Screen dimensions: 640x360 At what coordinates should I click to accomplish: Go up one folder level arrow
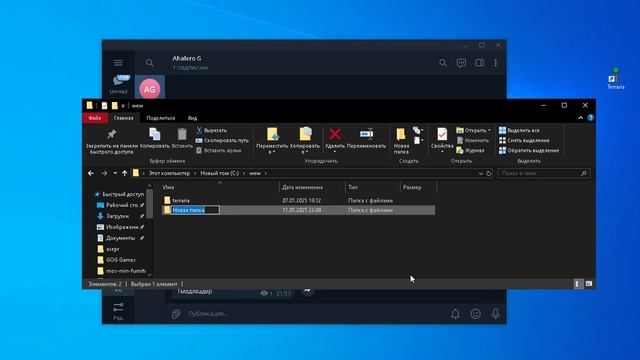click(124, 173)
